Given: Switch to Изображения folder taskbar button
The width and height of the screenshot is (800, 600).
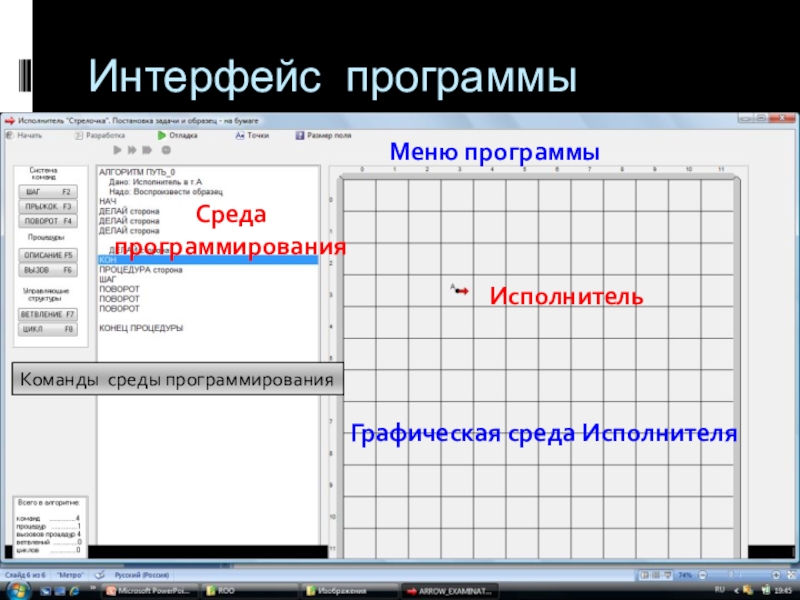Looking at the screenshot, I should click(348, 591).
